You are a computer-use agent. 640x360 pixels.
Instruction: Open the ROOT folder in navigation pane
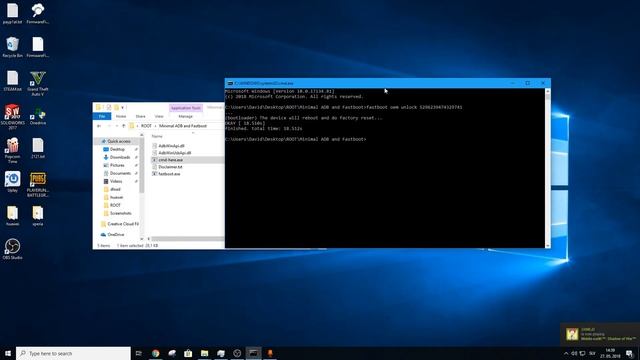pyautogui.click(x=115, y=205)
